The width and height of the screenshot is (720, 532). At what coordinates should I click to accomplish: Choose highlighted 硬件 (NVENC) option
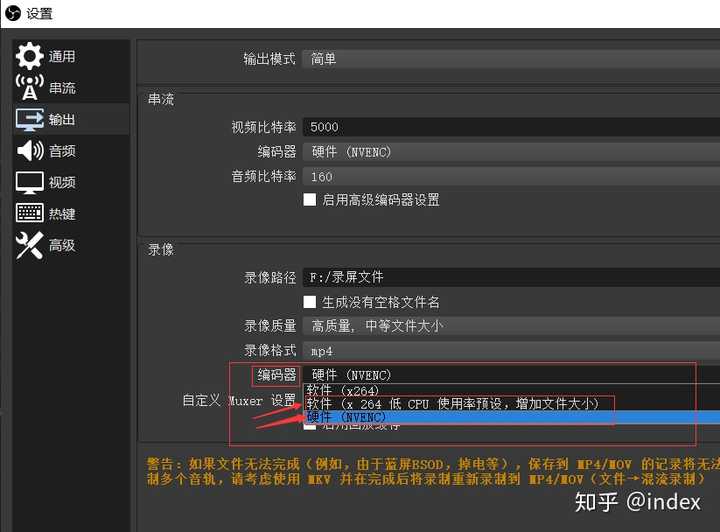coord(511,417)
